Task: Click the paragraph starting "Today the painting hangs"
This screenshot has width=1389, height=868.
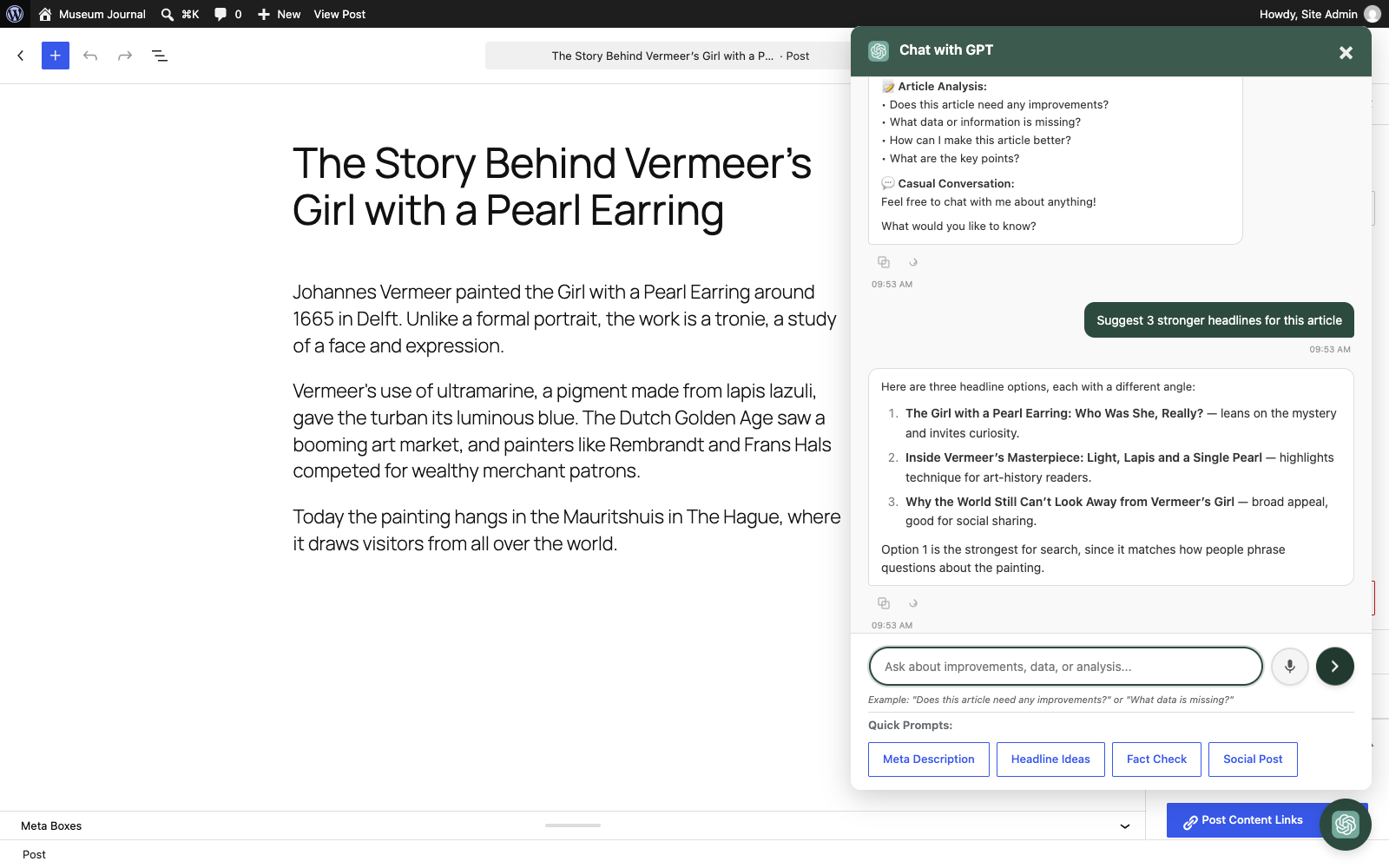Action: pos(567,530)
